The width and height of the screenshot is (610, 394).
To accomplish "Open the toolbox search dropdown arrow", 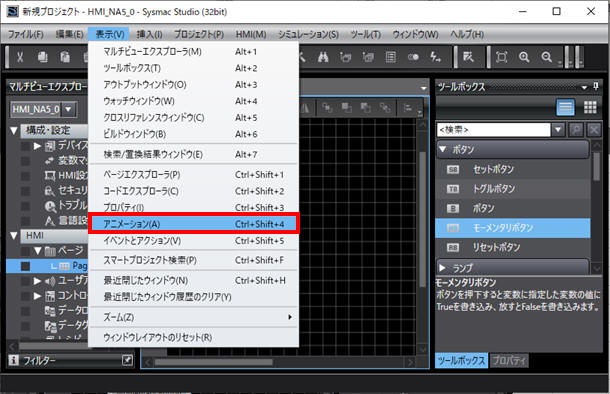I will (x=558, y=130).
